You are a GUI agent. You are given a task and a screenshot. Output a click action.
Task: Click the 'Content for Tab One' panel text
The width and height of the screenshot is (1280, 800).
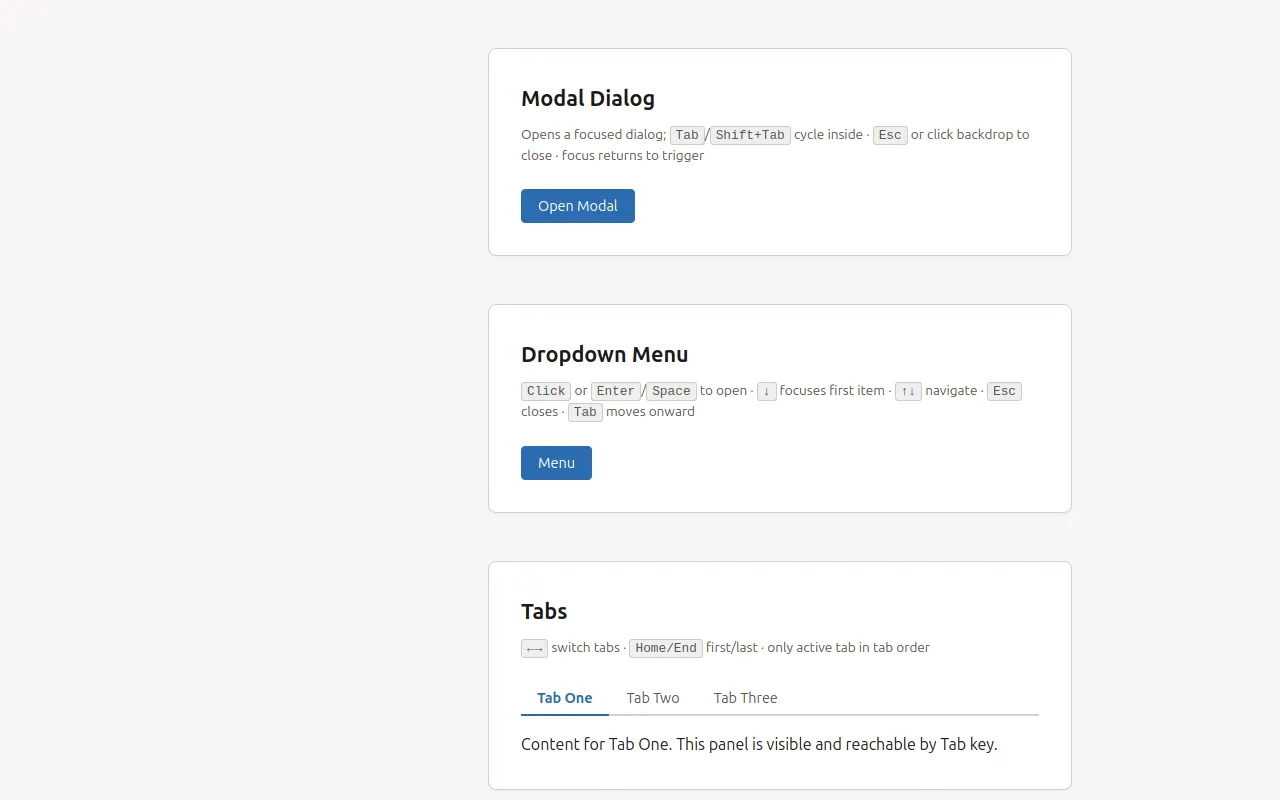click(x=759, y=744)
